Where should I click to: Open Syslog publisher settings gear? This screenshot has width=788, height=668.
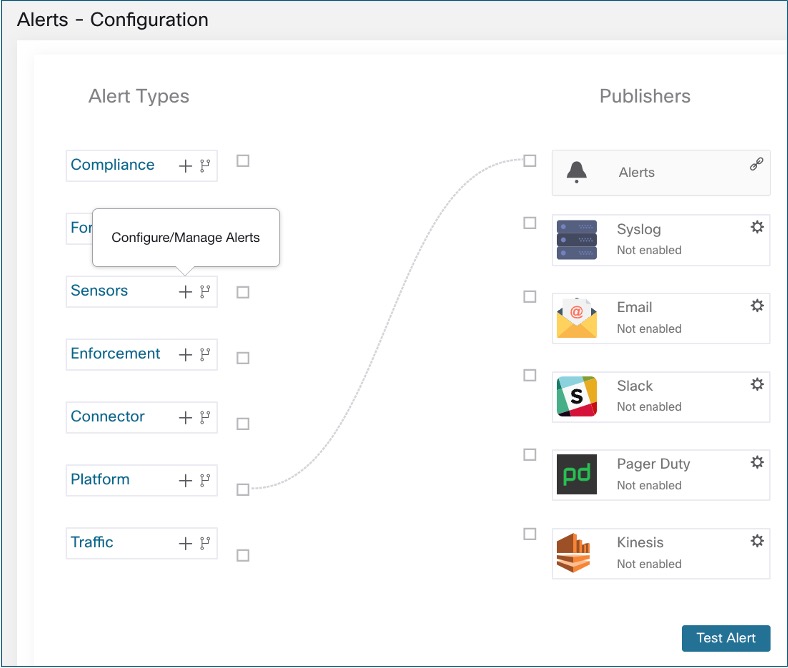[x=757, y=227]
